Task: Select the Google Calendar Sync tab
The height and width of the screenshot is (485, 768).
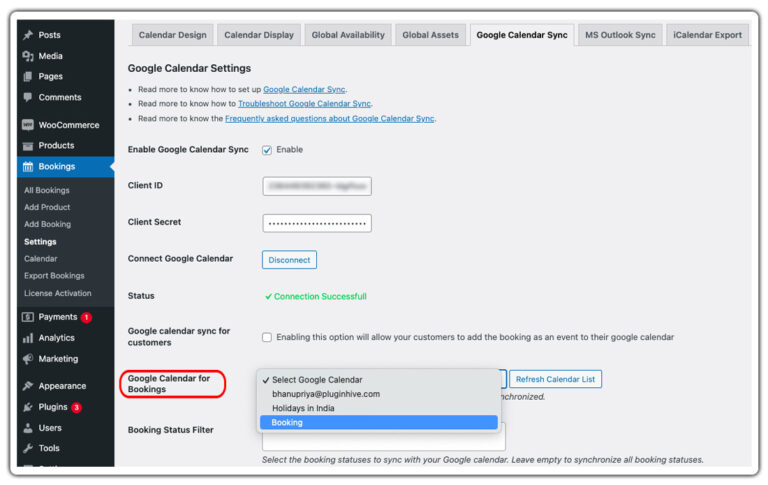Action: 522,35
